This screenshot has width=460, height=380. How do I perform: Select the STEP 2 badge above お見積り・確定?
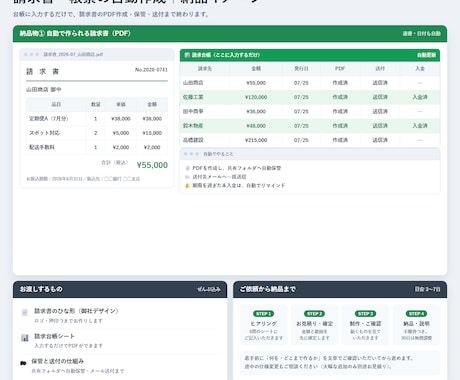point(314,314)
